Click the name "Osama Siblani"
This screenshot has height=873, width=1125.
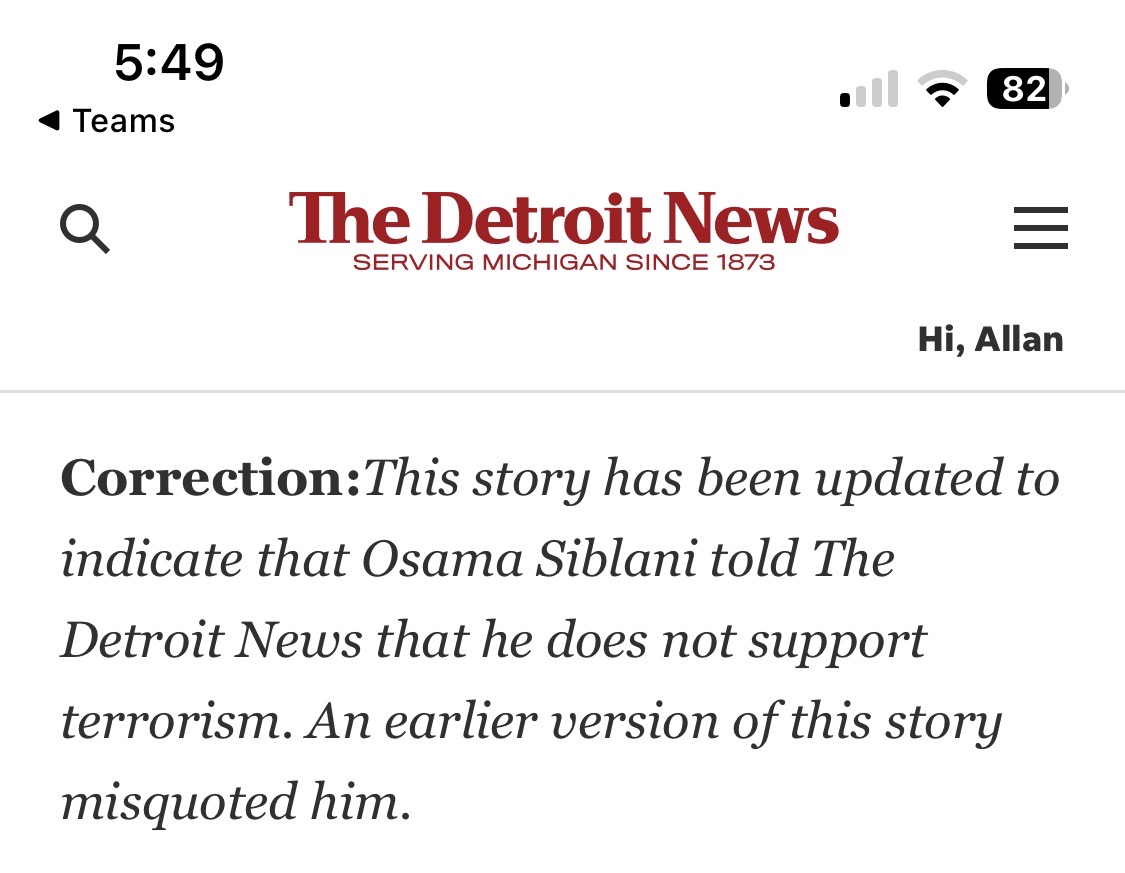tap(528, 560)
